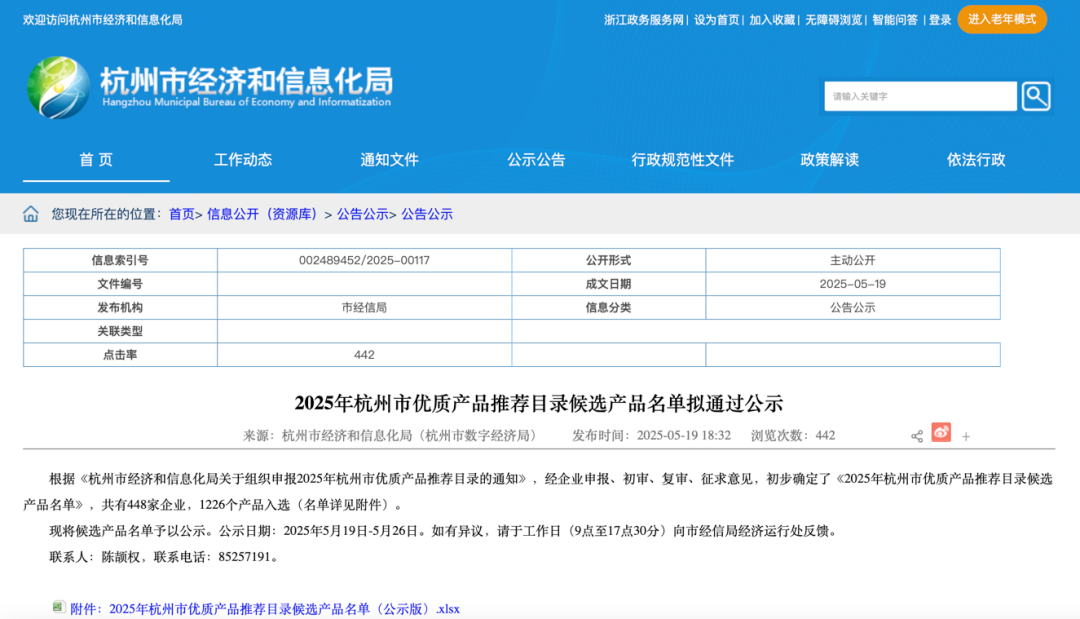Click the Weibo share icon
This screenshot has height=619, width=1080.
pyautogui.click(x=941, y=432)
